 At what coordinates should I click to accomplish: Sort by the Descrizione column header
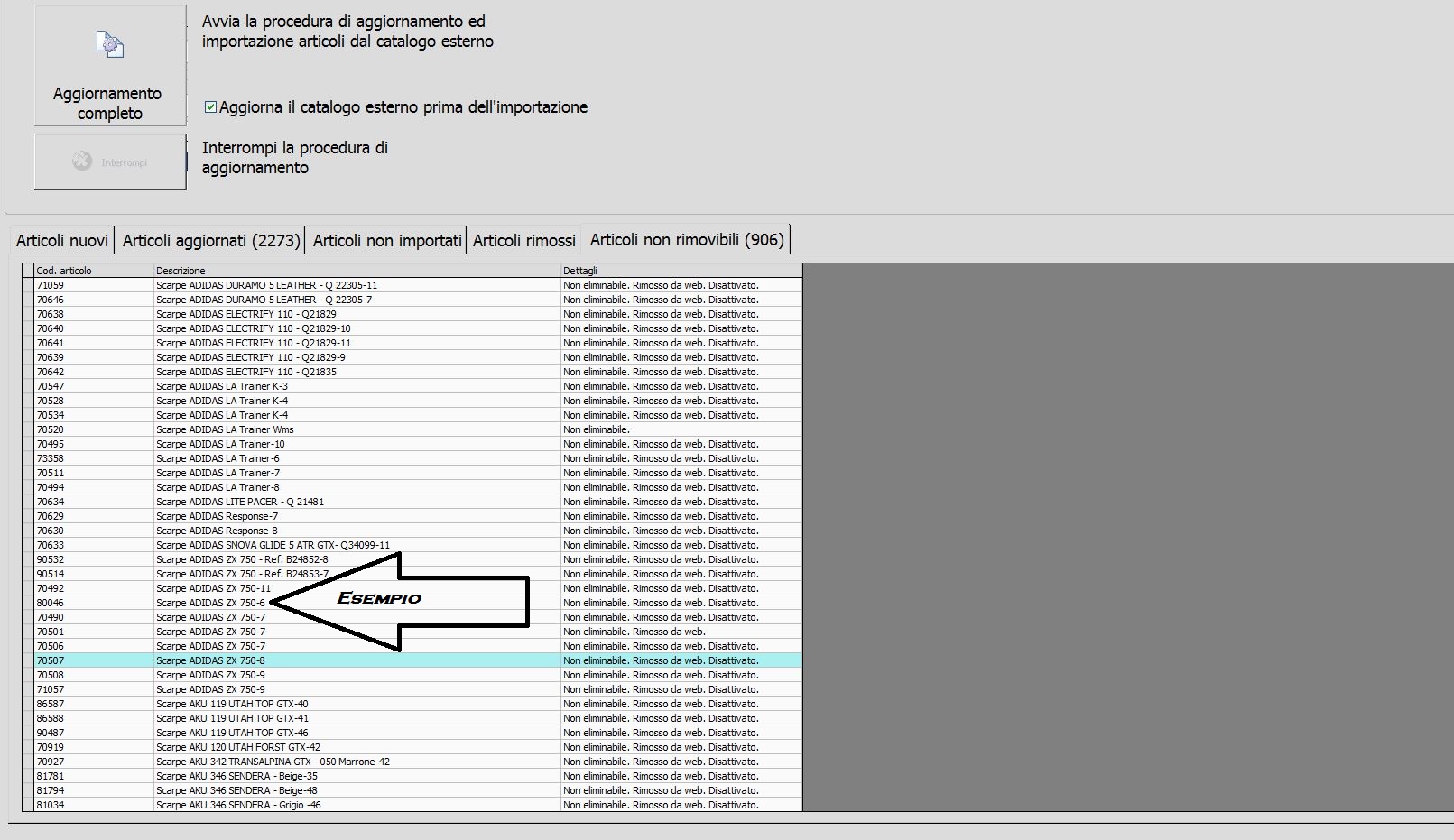[x=357, y=271]
